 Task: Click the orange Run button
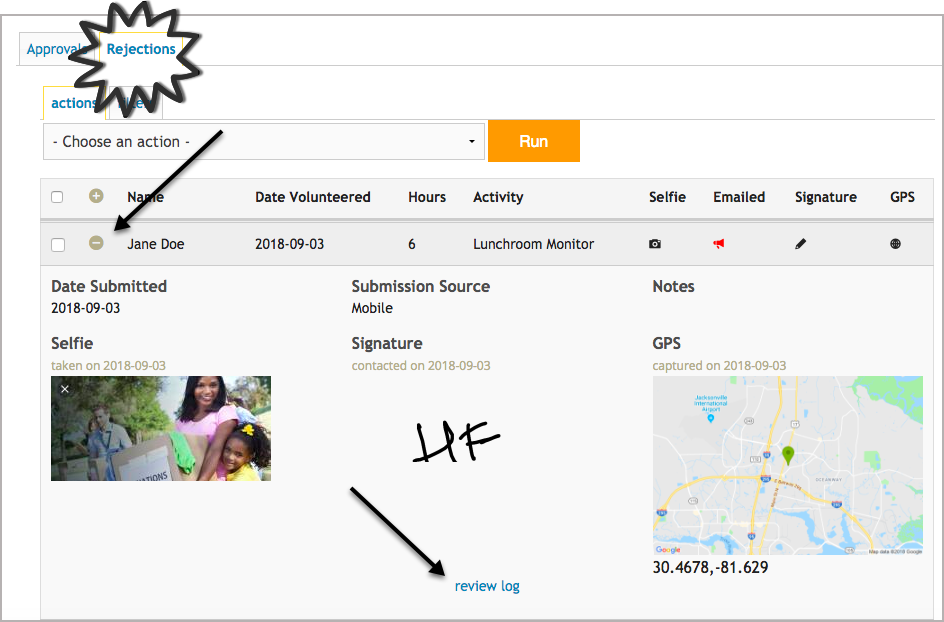[x=533, y=141]
